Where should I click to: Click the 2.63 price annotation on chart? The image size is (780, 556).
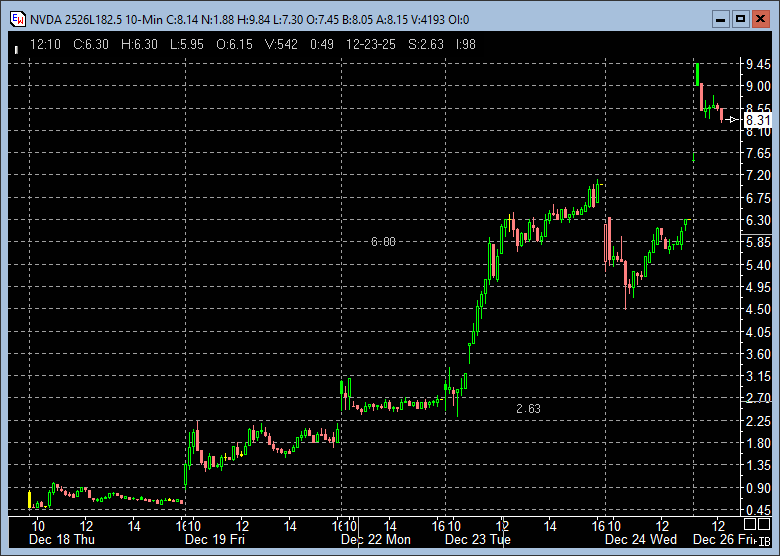[x=528, y=409]
